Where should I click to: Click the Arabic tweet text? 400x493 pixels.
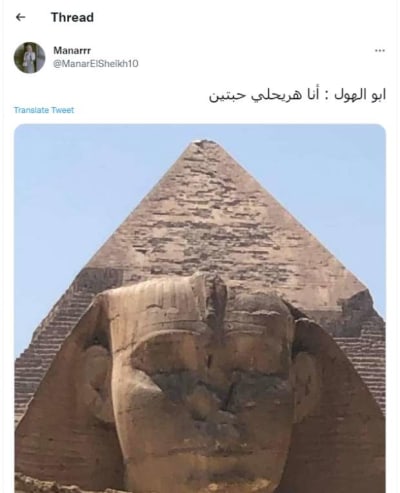coord(297,95)
